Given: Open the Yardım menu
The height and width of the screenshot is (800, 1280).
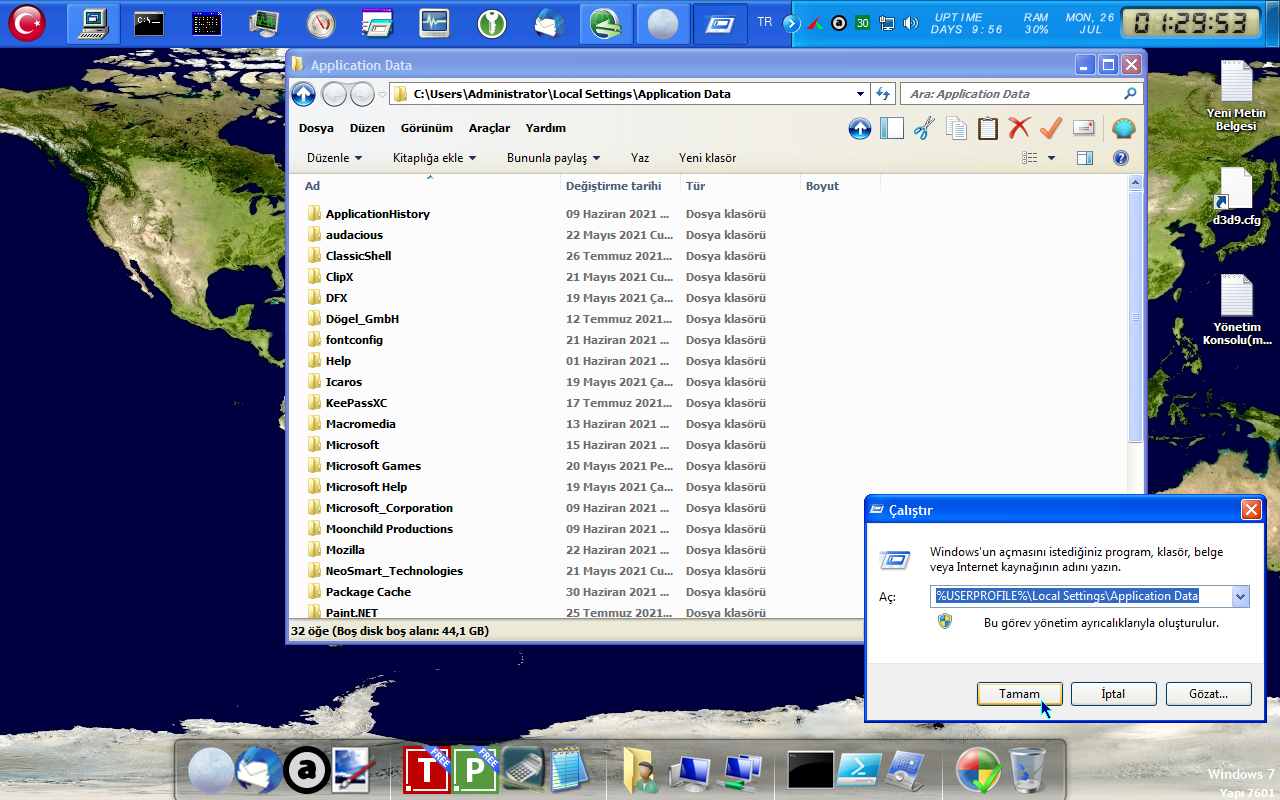Looking at the screenshot, I should tap(546, 128).
